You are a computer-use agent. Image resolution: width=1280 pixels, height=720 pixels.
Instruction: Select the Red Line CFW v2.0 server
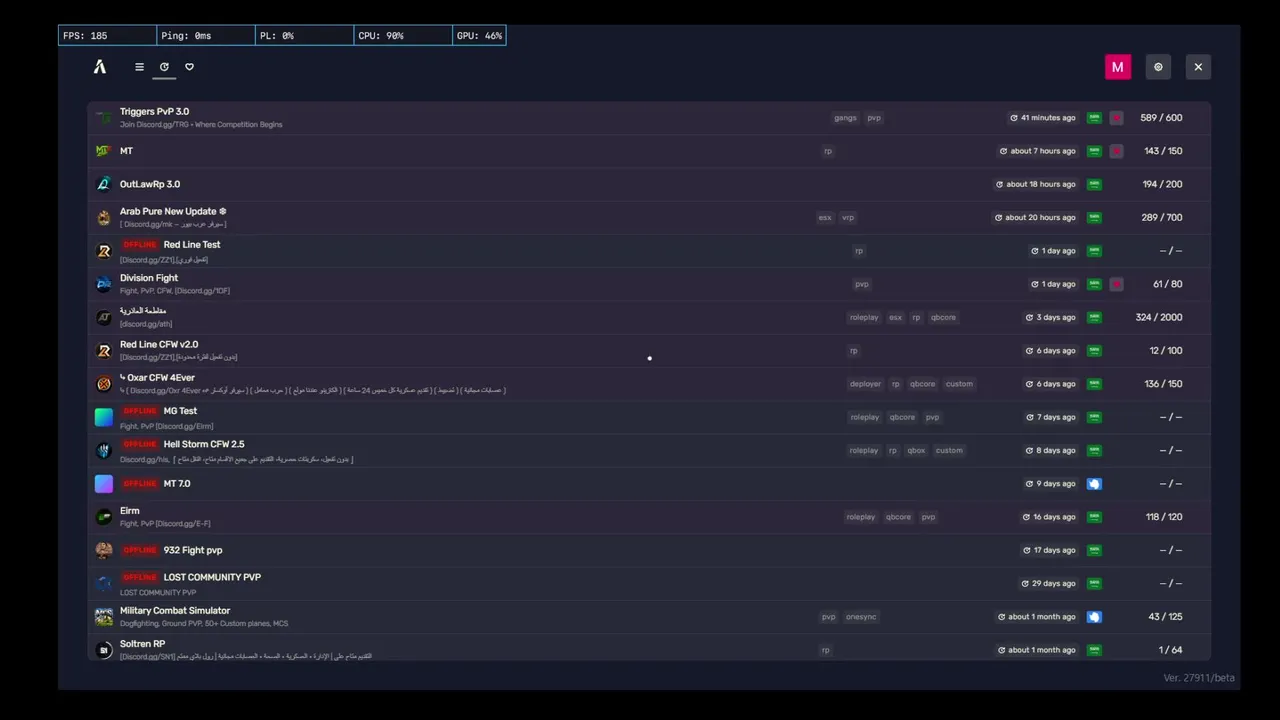[649, 351]
